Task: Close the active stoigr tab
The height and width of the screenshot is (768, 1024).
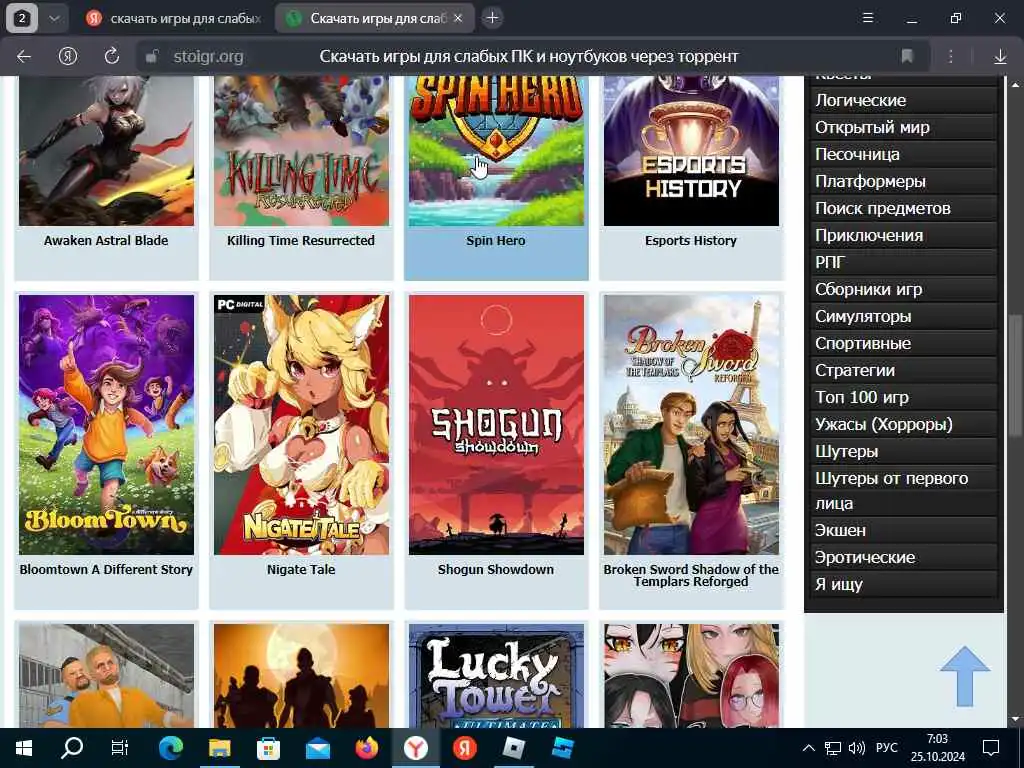Action: pos(458,18)
